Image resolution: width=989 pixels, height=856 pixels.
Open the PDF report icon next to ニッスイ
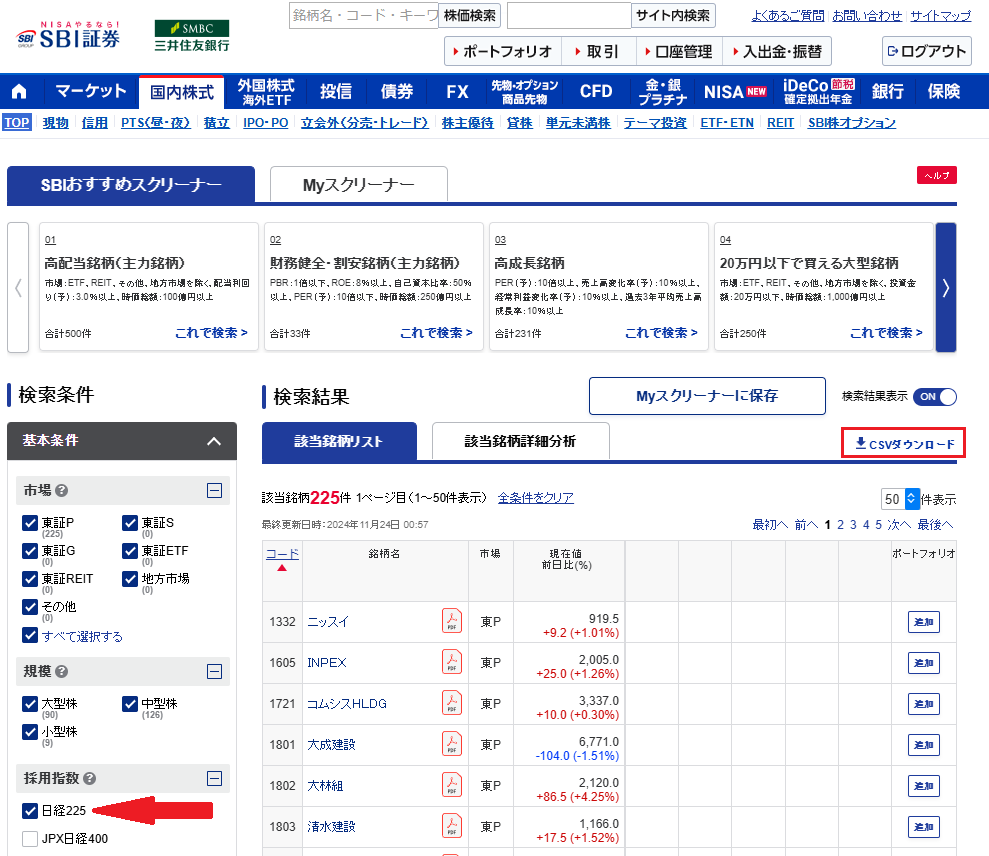[452, 621]
